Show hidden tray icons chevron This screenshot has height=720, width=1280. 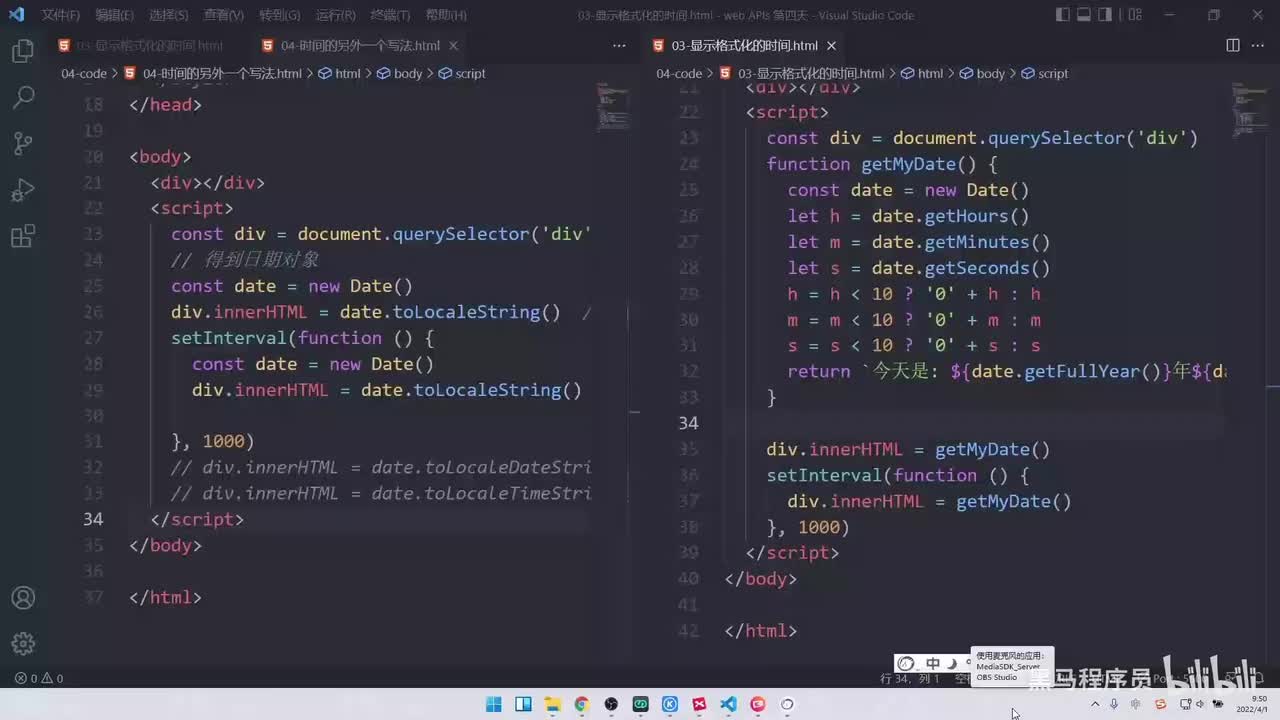[x=1095, y=704]
